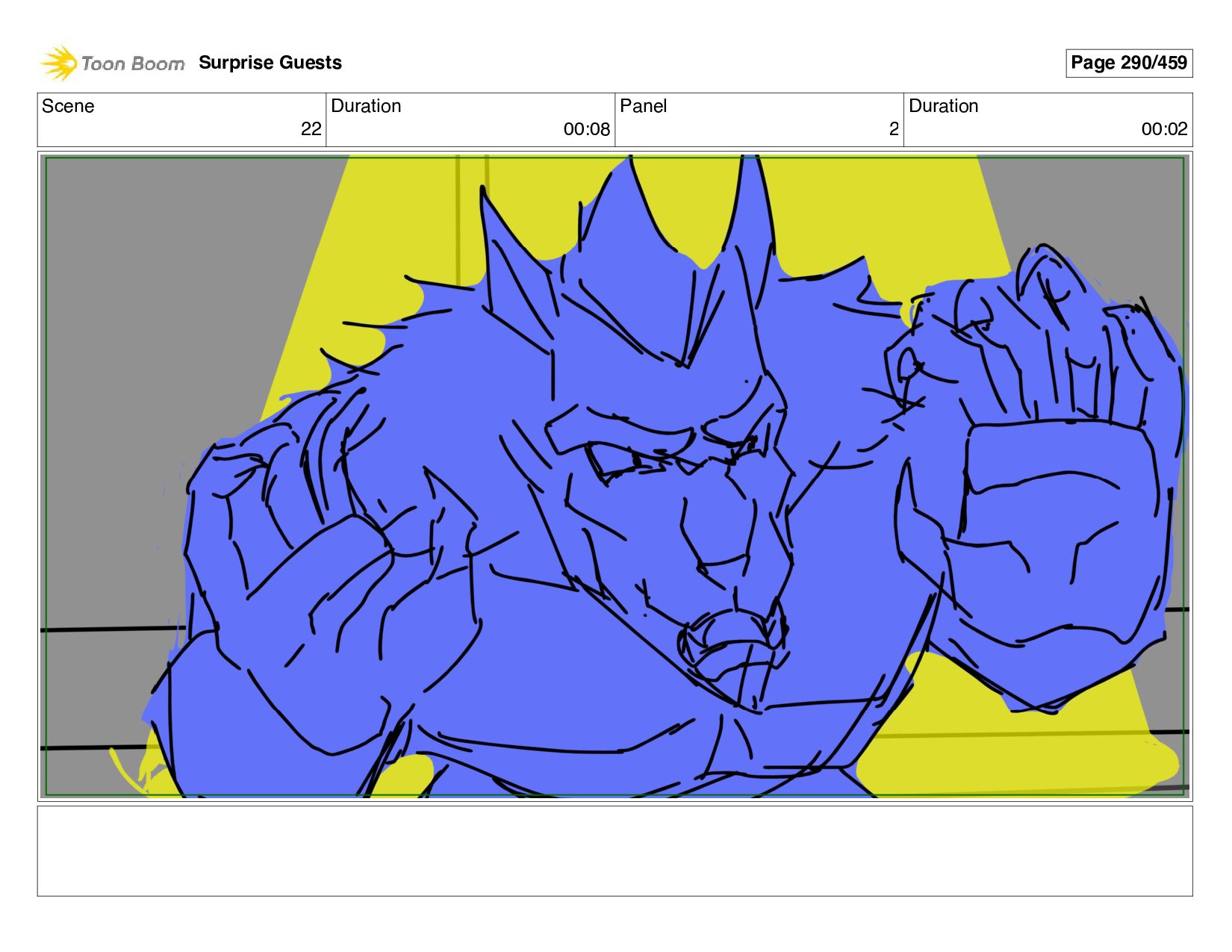Select the scene number '22'
The image size is (1232, 952).
(x=311, y=129)
